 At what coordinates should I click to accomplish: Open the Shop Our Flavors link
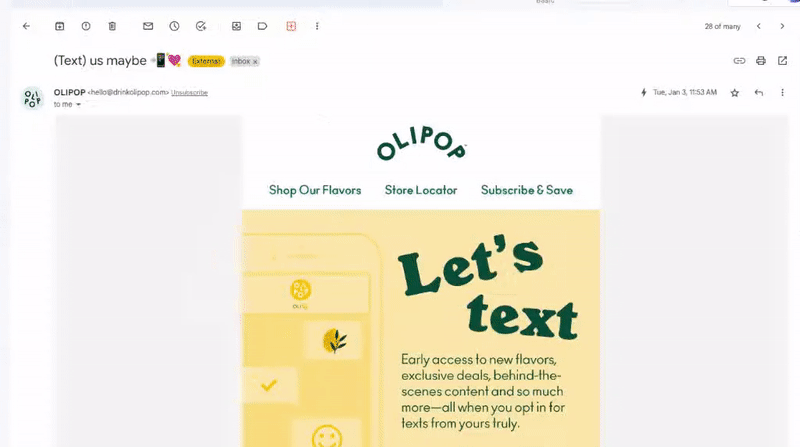click(315, 190)
